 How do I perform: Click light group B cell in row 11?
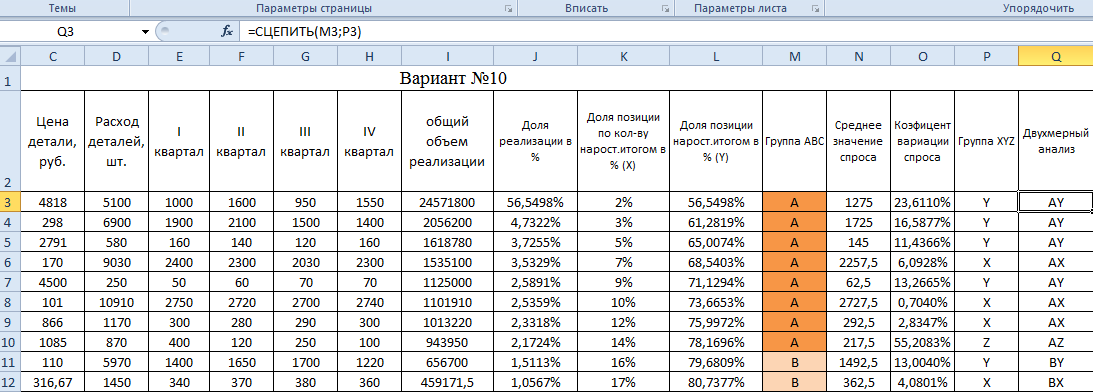(x=795, y=363)
